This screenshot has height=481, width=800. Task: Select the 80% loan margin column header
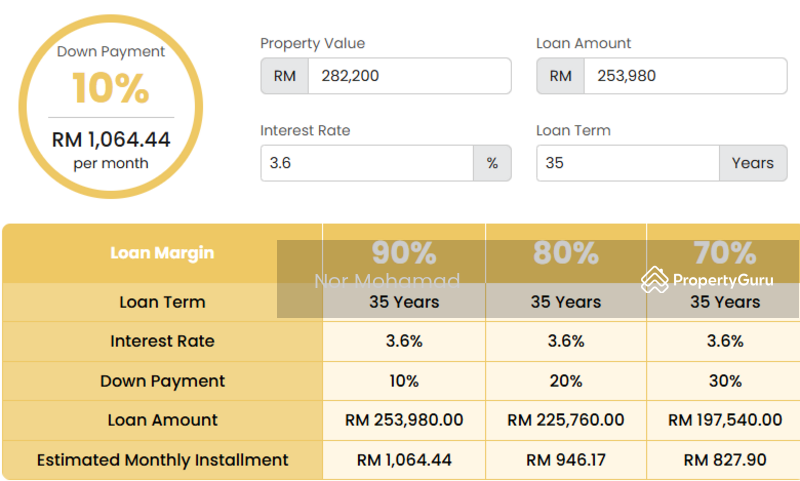[566, 253]
